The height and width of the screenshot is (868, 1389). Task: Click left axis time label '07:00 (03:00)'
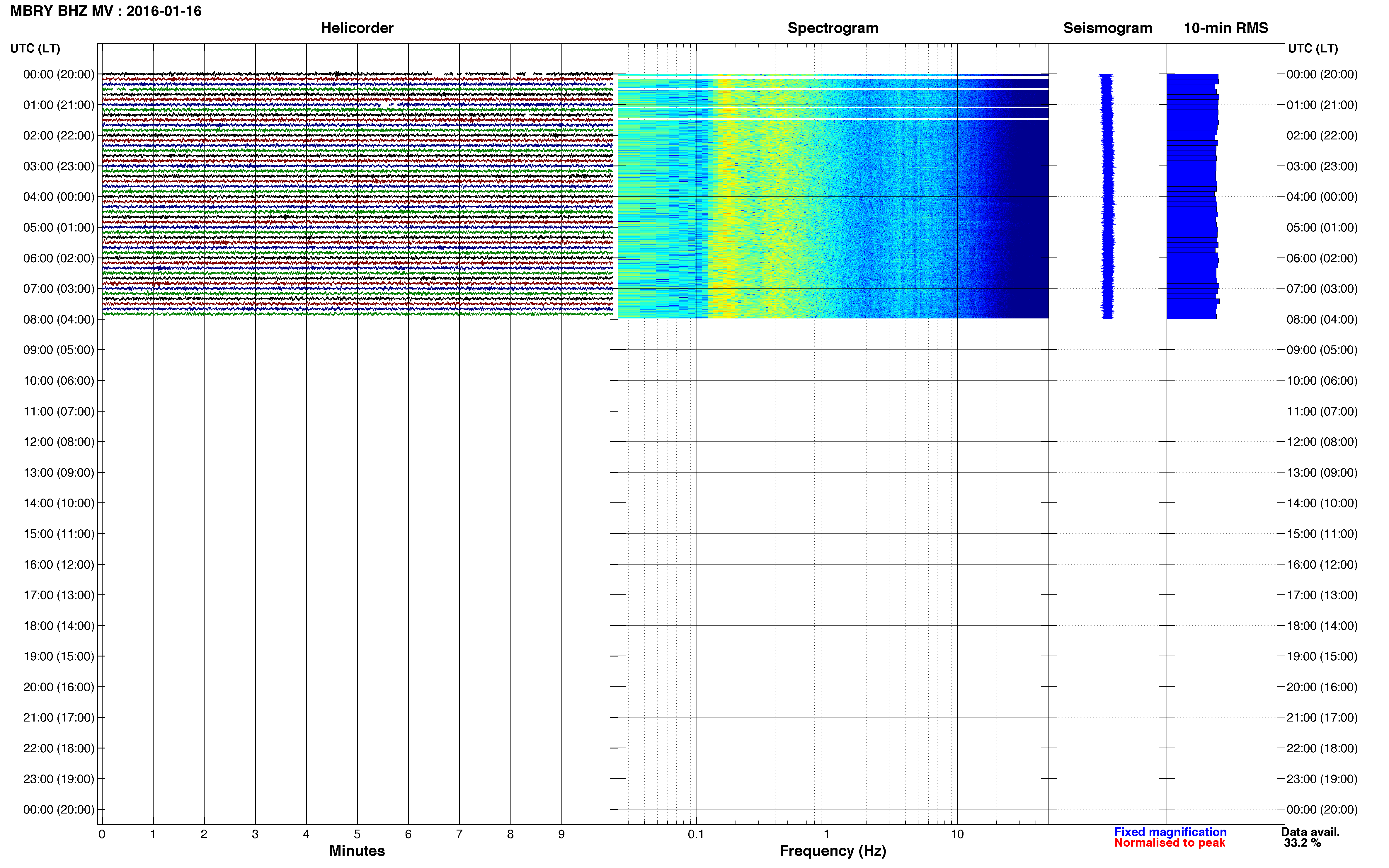click(59, 289)
